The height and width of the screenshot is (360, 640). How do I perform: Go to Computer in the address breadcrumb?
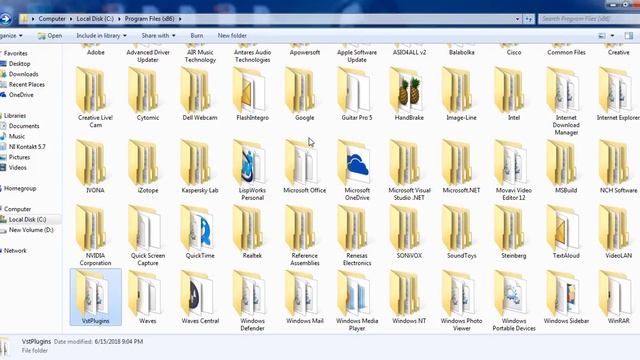(x=52, y=19)
